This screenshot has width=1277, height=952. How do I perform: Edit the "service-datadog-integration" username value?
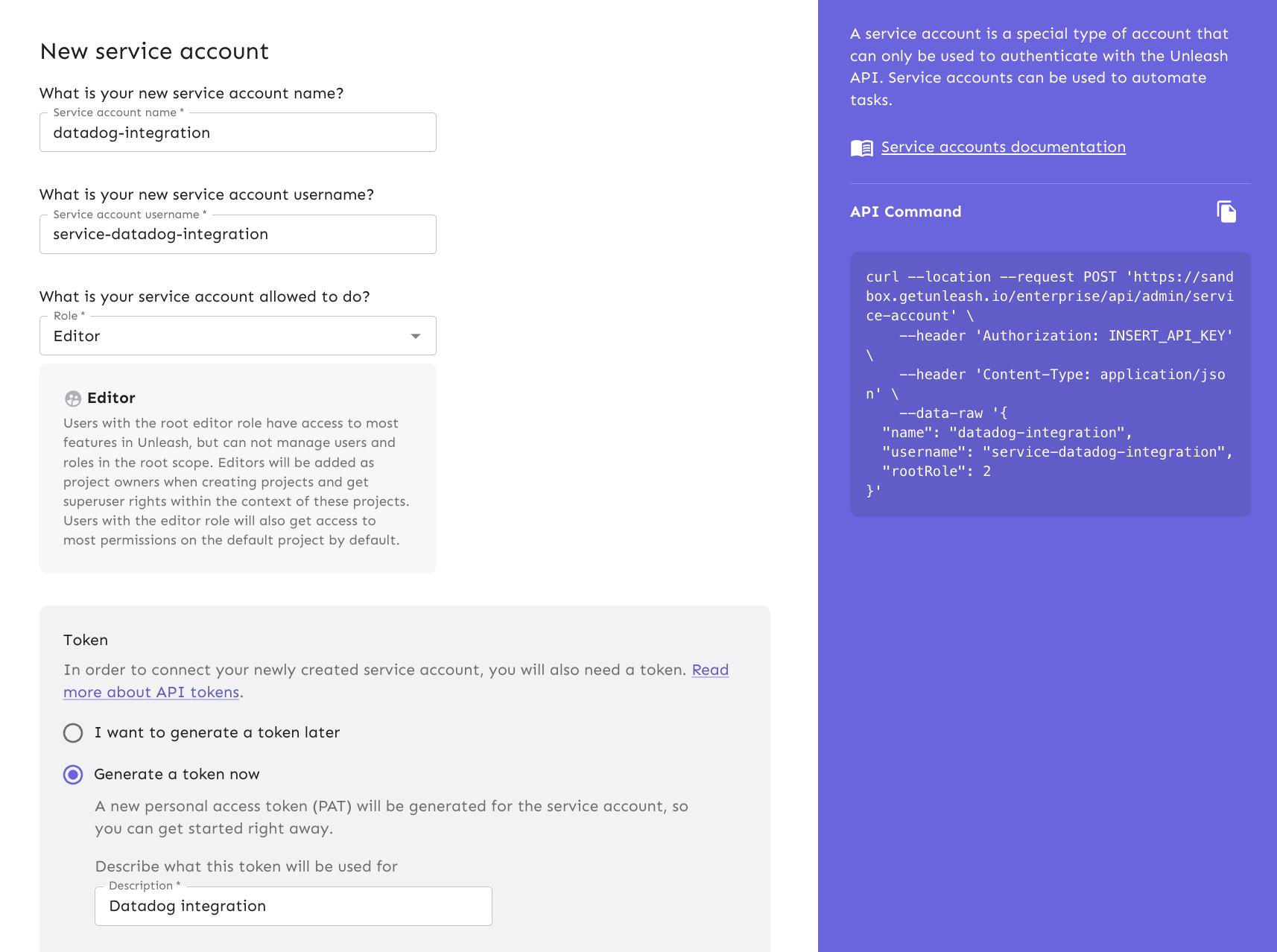(237, 234)
